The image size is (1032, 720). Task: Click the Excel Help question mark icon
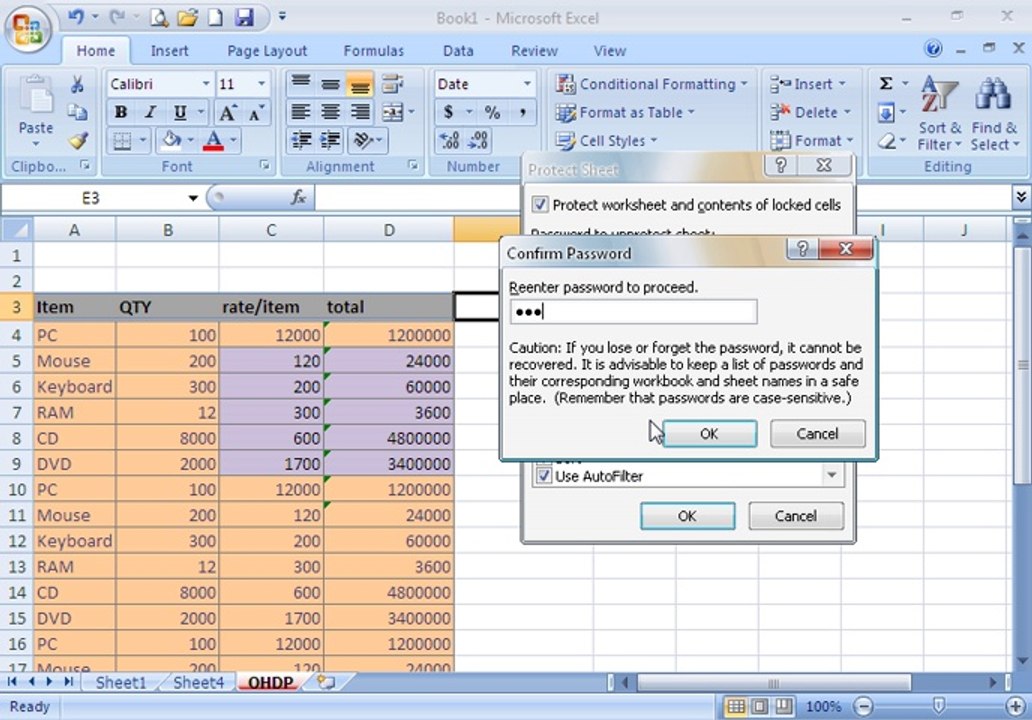point(933,48)
